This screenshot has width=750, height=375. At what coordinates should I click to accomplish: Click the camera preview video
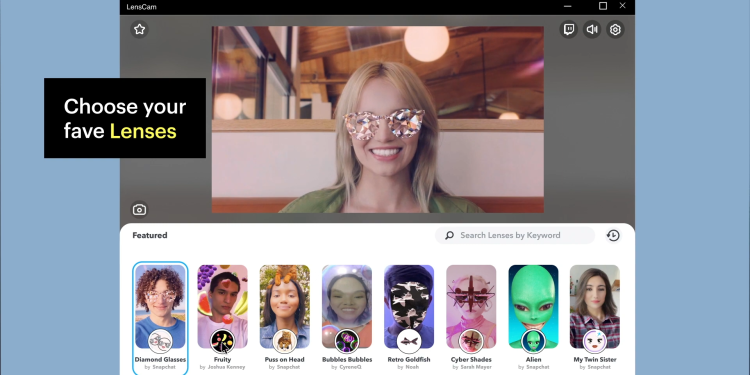[x=377, y=120]
